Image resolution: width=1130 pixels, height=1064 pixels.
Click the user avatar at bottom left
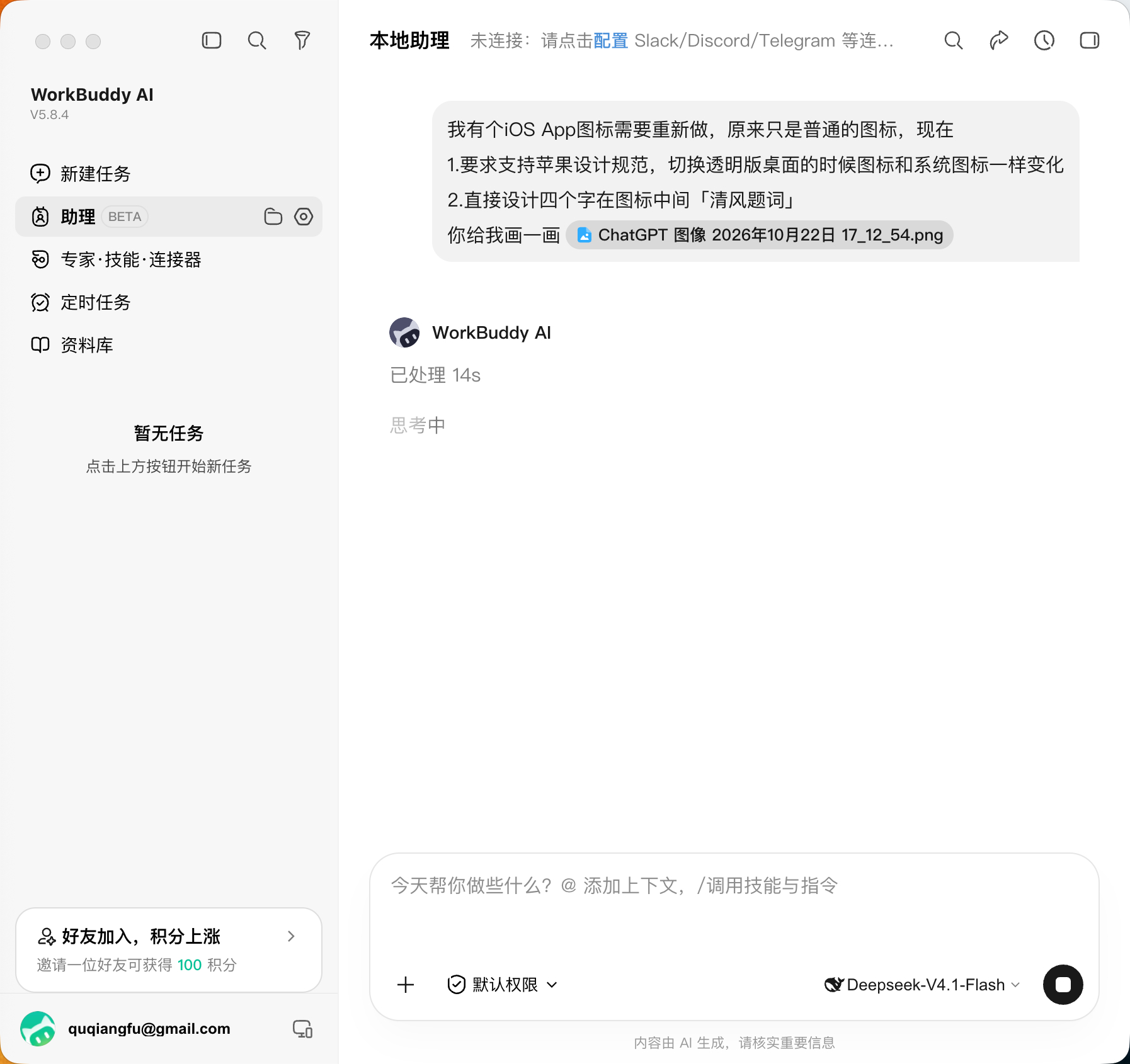point(38,1029)
